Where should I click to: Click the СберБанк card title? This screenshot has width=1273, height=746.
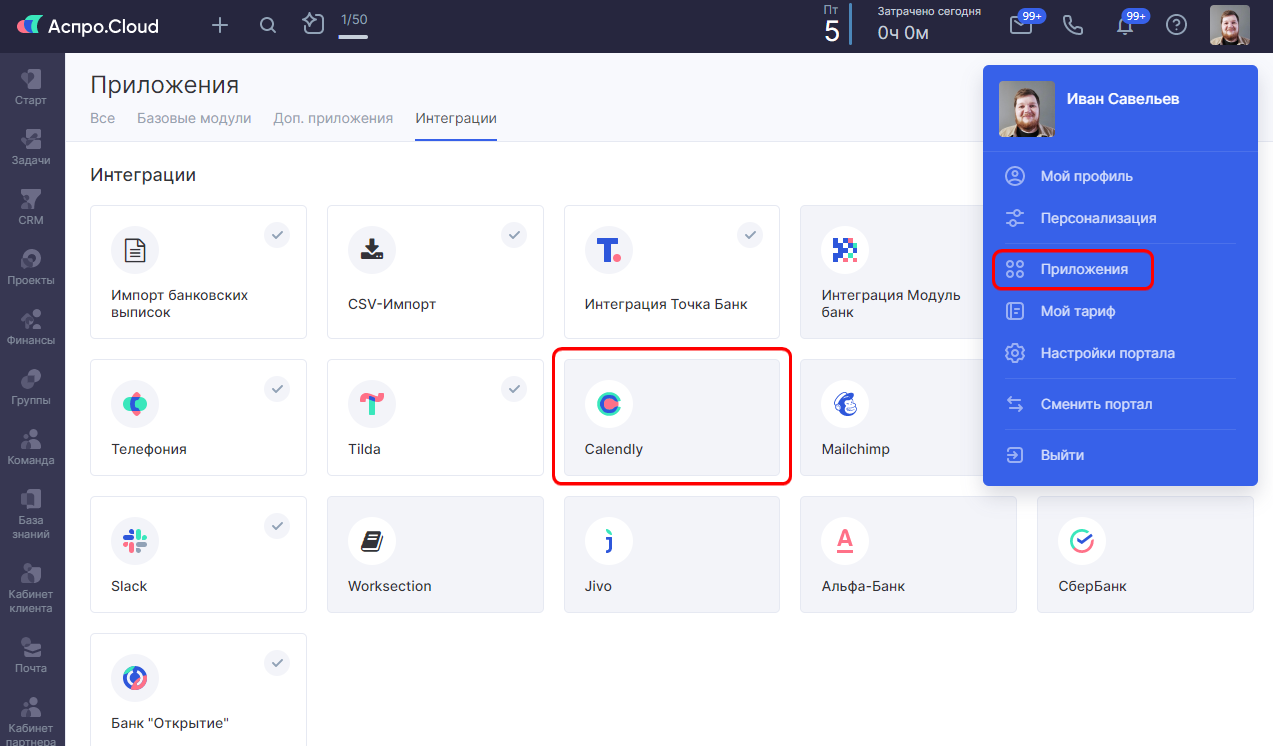tap(1092, 586)
